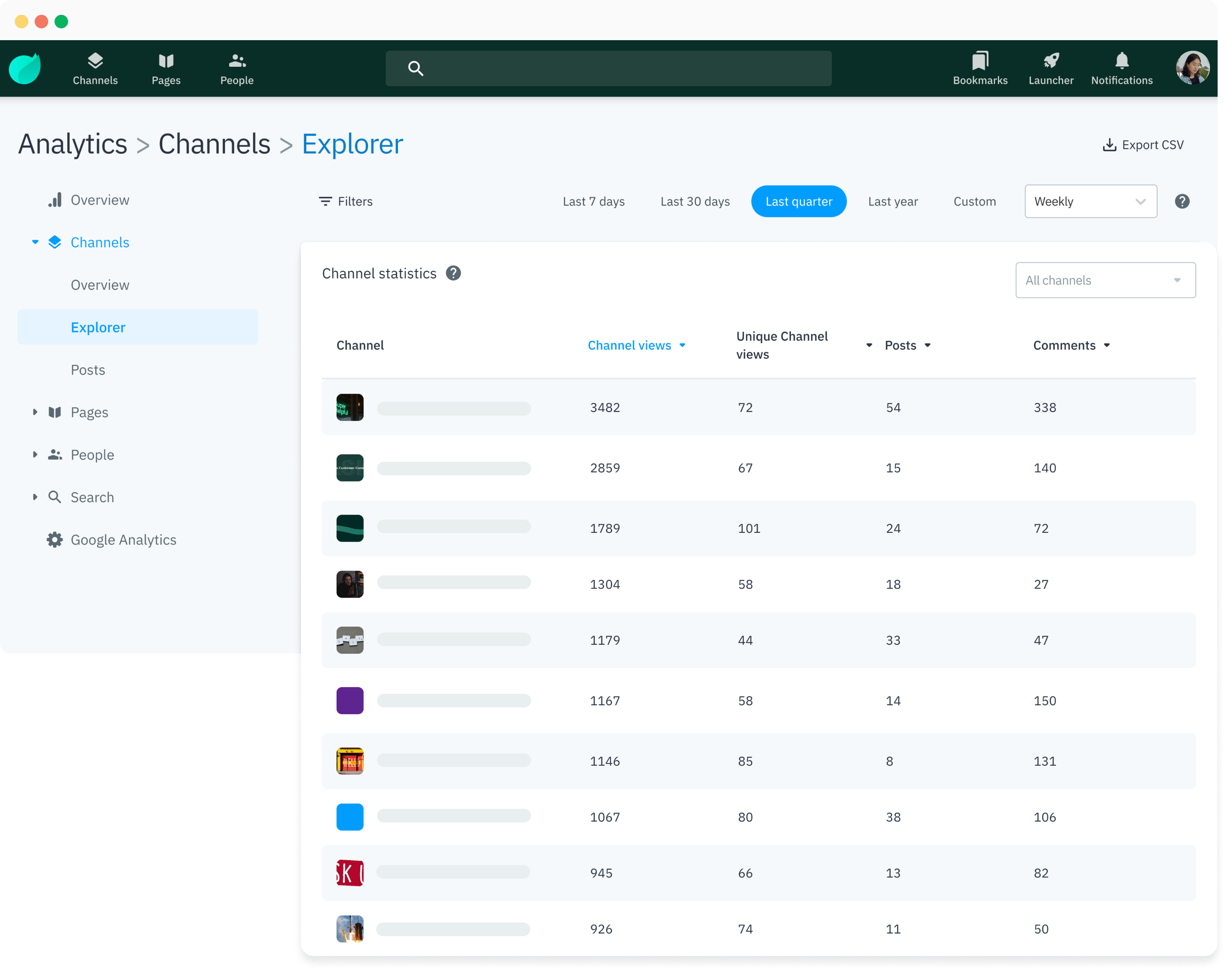Click rocket channel thumbnail in the 926 views row
The height and width of the screenshot is (978, 1232).
(350, 929)
